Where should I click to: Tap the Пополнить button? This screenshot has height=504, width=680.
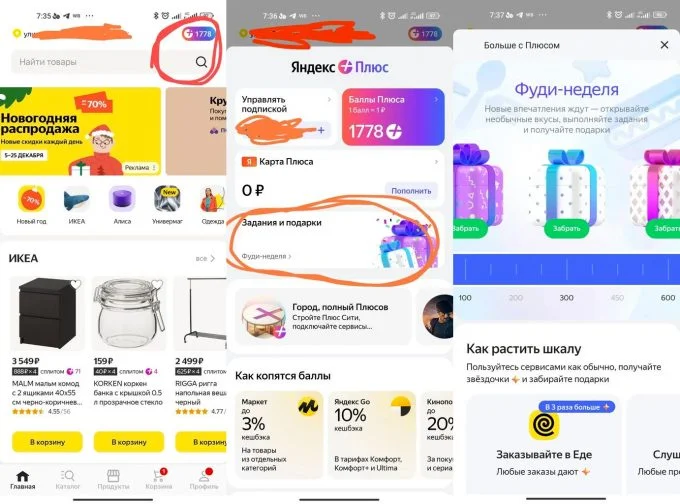pyautogui.click(x=411, y=191)
